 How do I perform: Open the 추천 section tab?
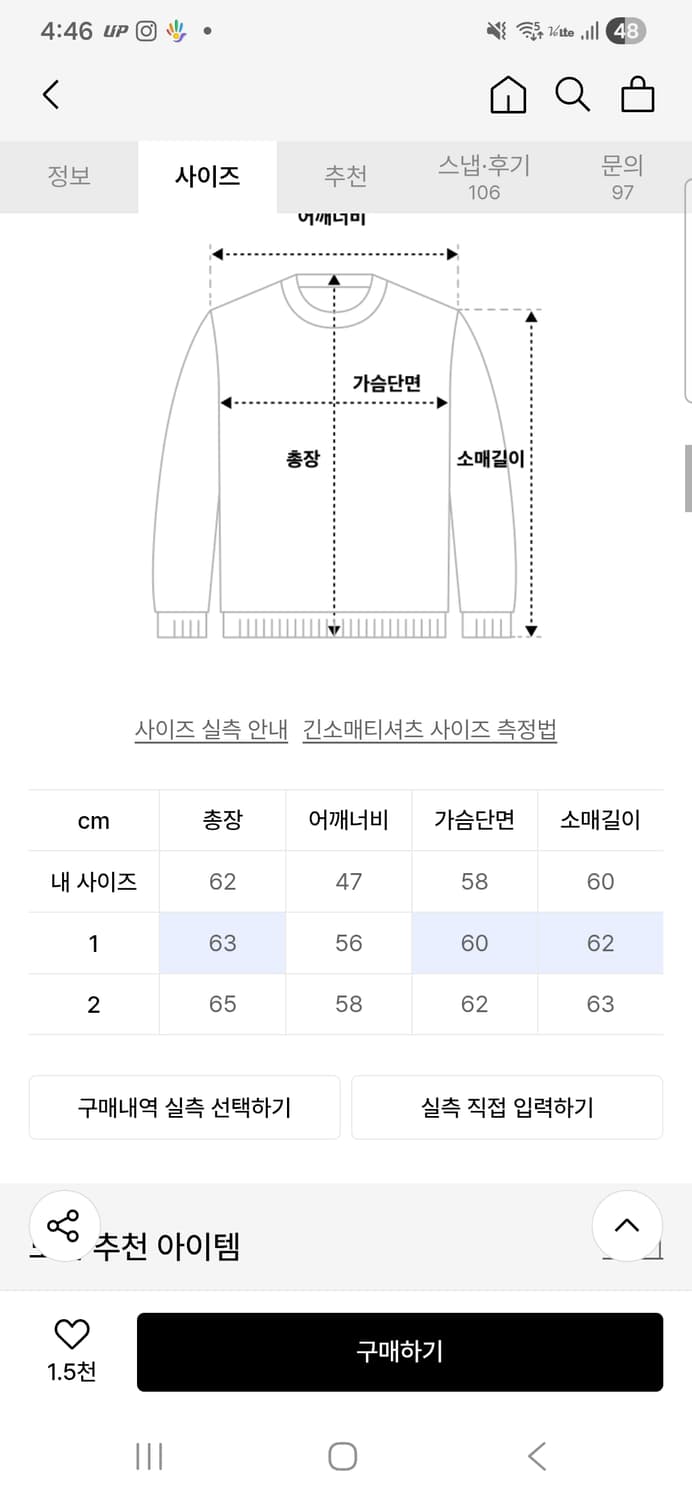(346, 176)
